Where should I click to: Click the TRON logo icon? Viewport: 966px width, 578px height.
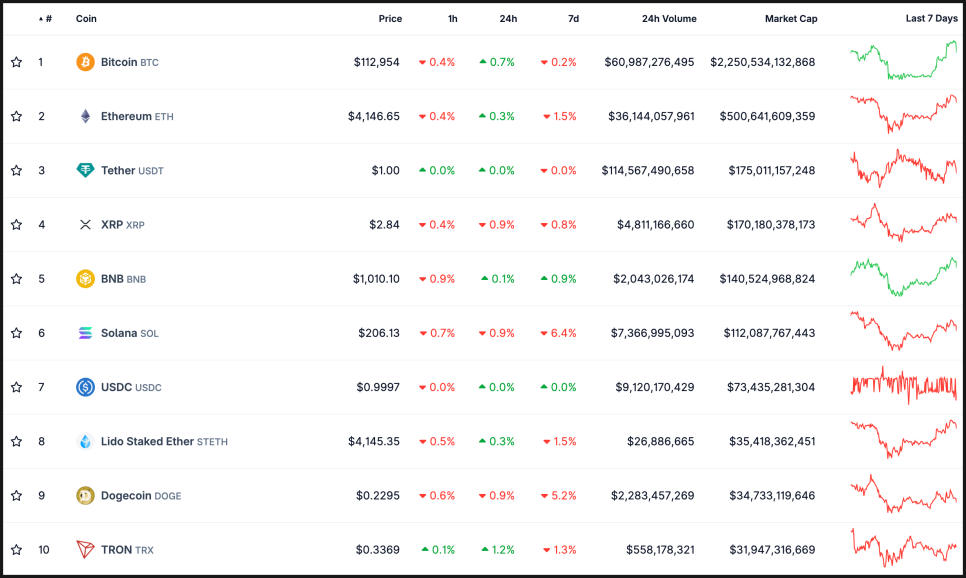pyautogui.click(x=85, y=550)
